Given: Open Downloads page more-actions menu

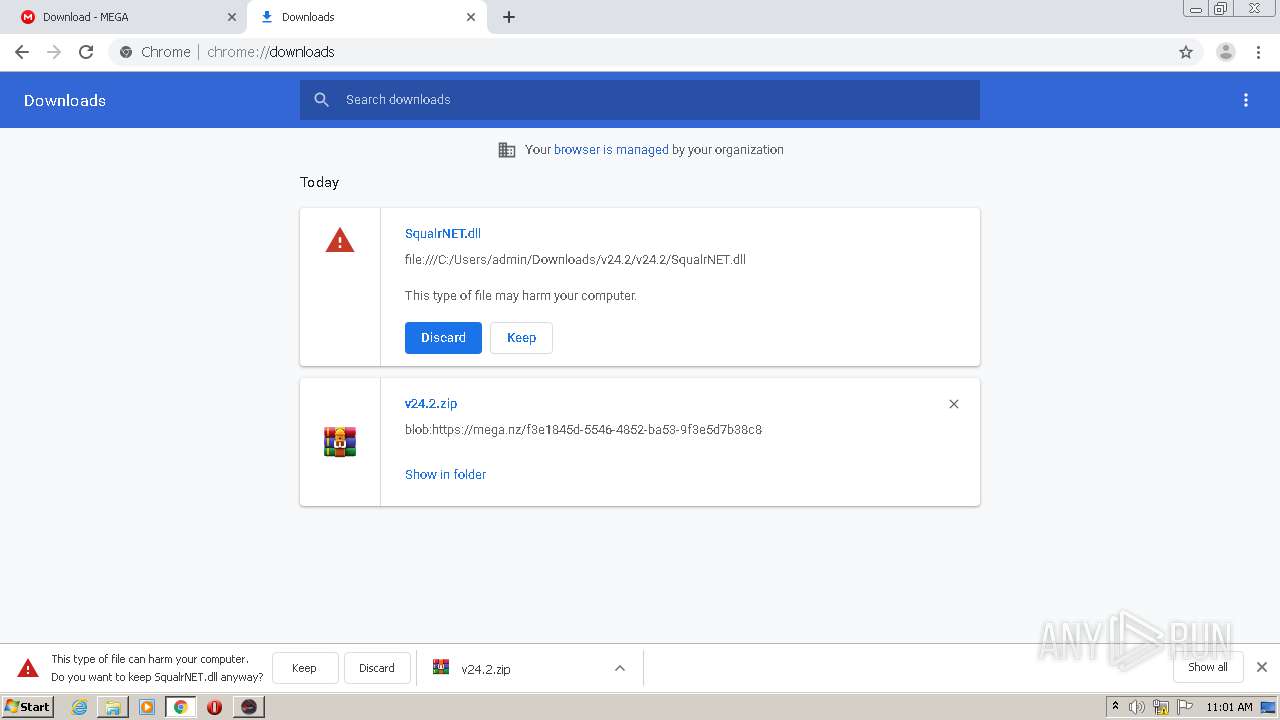Looking at the screenshot, I should pos(1246,100).
